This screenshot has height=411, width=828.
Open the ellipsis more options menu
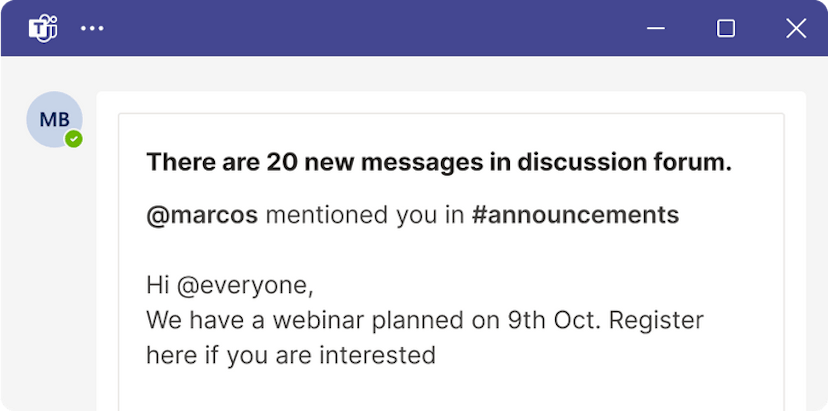pos(92,28)
